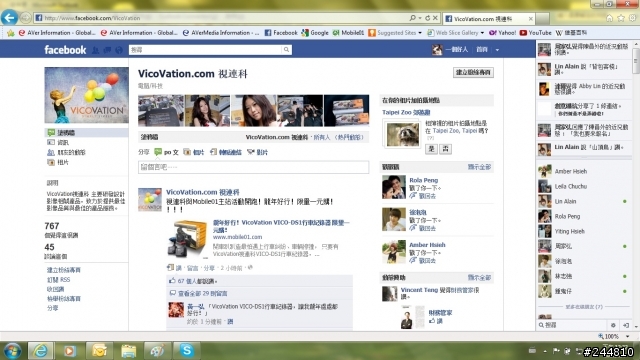The image size is (640, 360).
Task: Open the zoom level dropdown arrow at 100%
Action: tap(627, 336)
